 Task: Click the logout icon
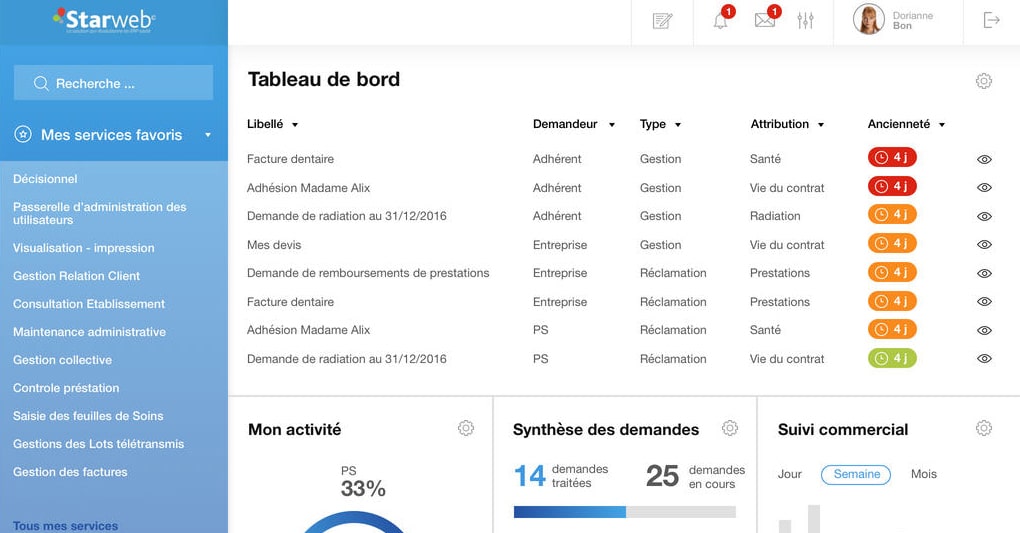[x=991, y=20]
